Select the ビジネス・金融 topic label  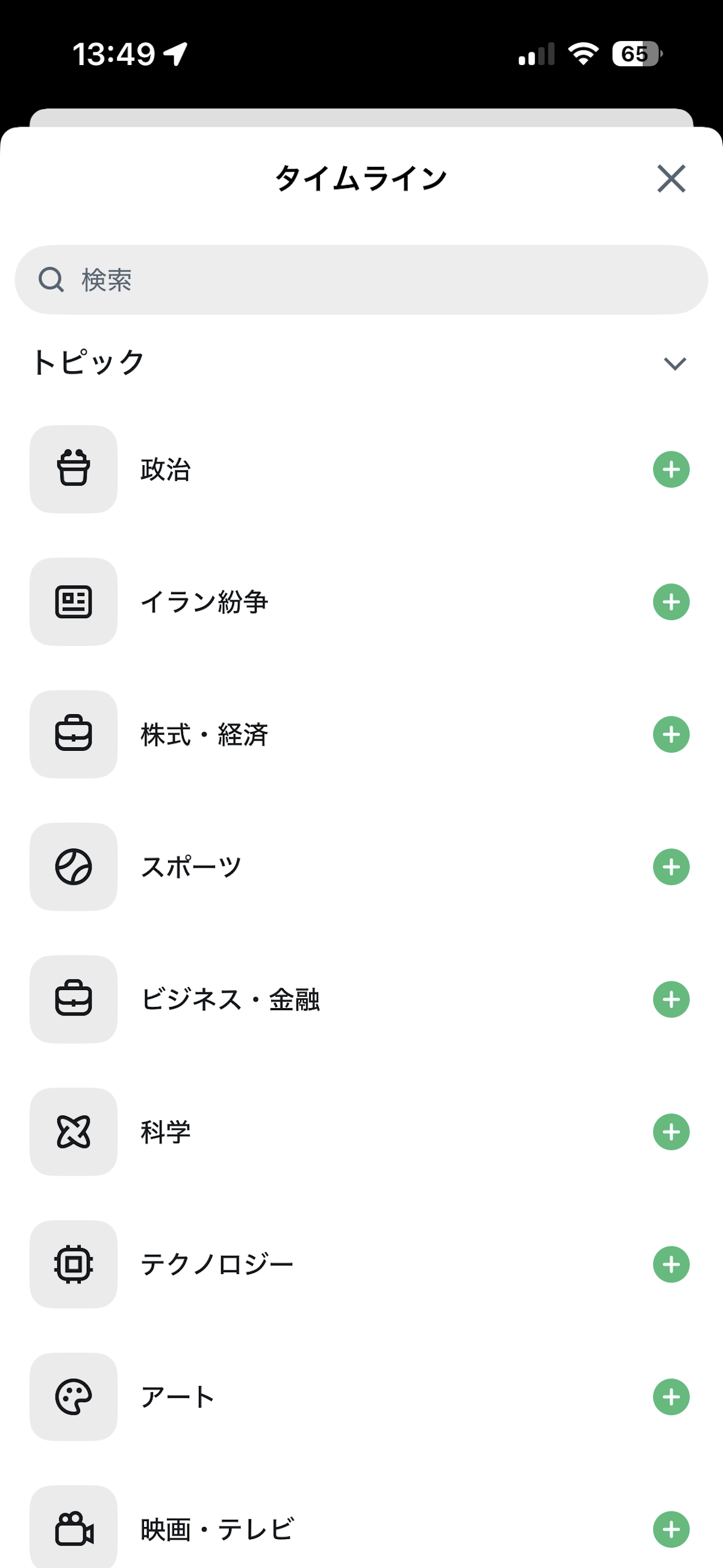coord(230,1000)
